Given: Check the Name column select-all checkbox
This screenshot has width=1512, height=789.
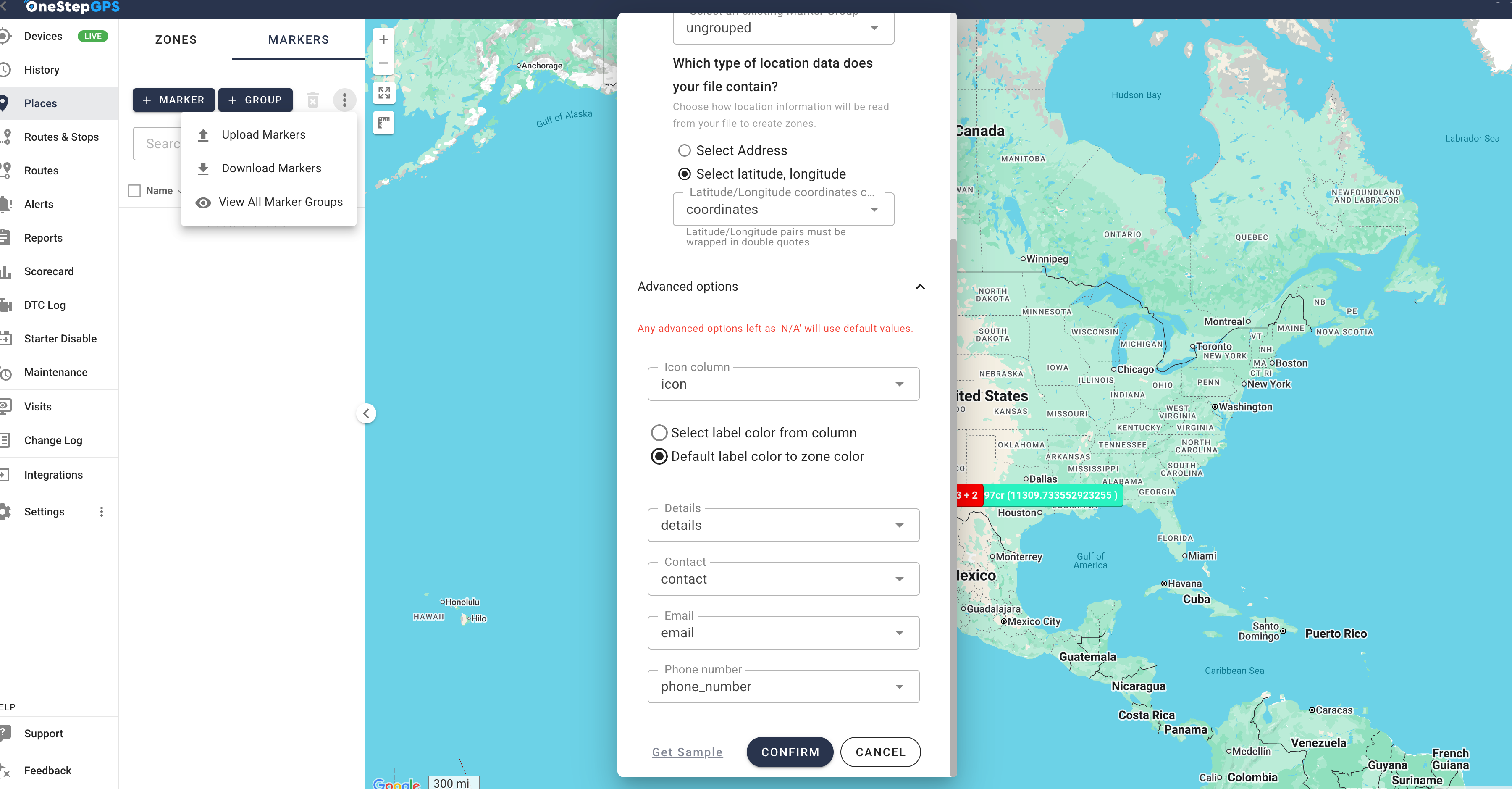Looking at the screenshot, I should [x=134, y=191].
